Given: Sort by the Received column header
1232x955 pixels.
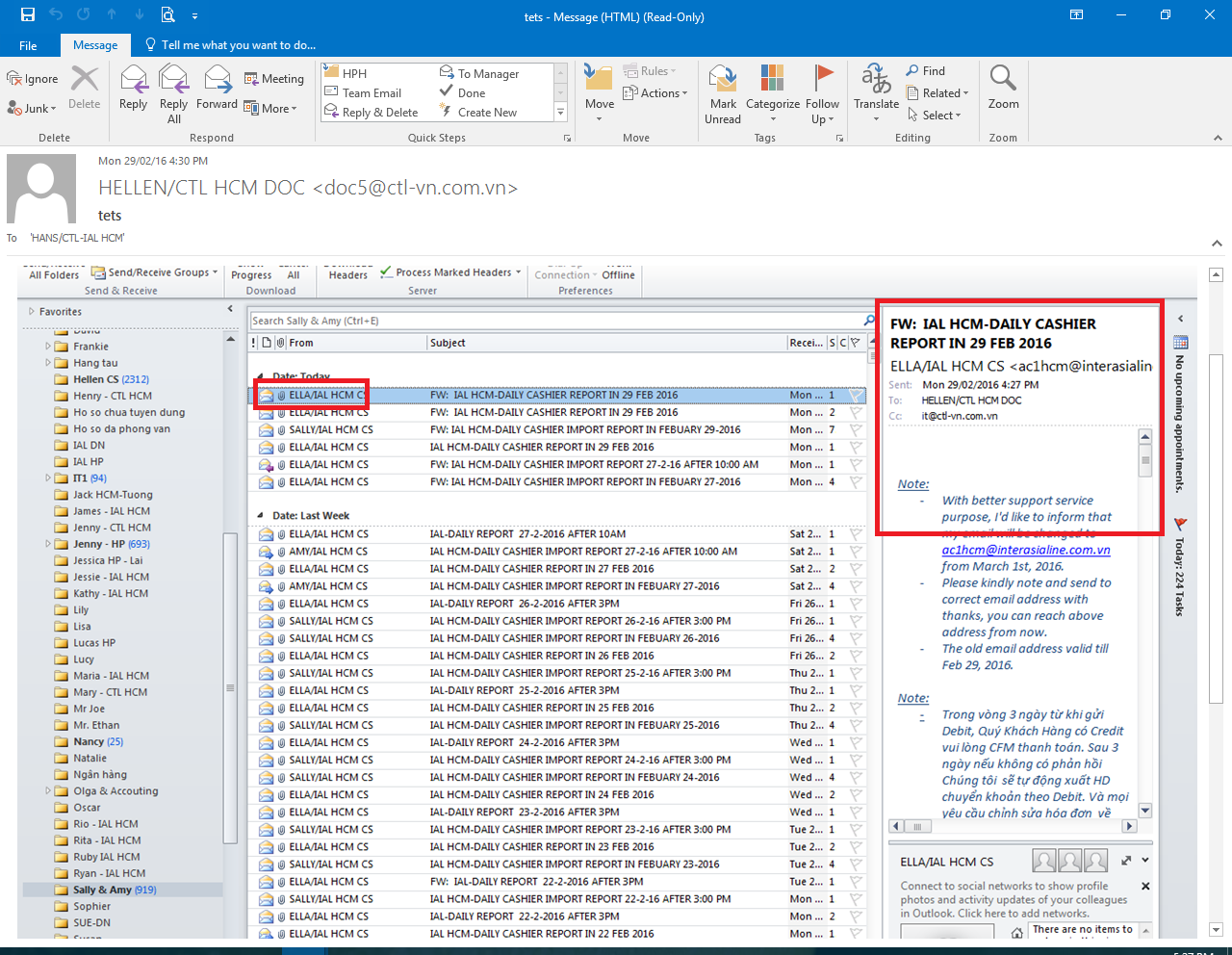Looking at the screenshot, I should 807,343.
